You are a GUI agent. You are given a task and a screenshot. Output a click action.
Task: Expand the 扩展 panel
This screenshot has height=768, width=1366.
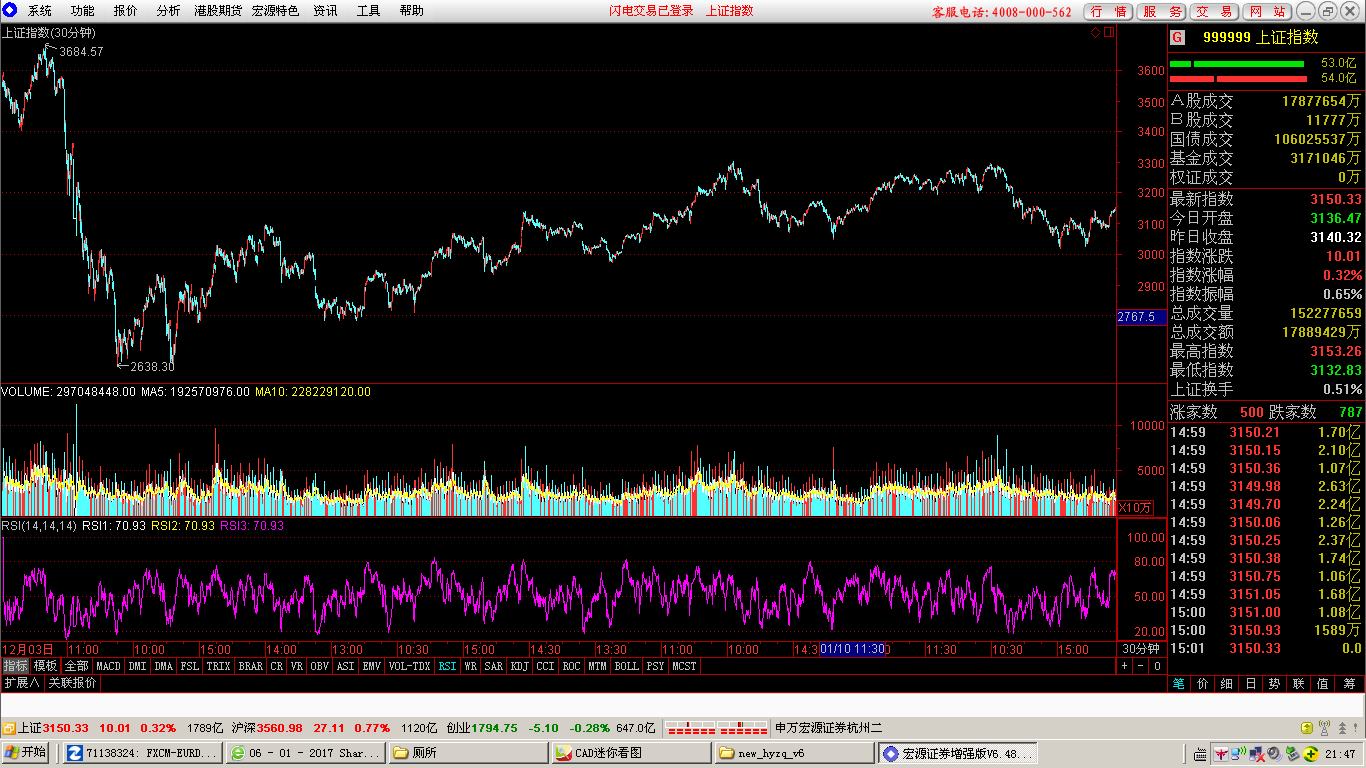coord(21,683)
